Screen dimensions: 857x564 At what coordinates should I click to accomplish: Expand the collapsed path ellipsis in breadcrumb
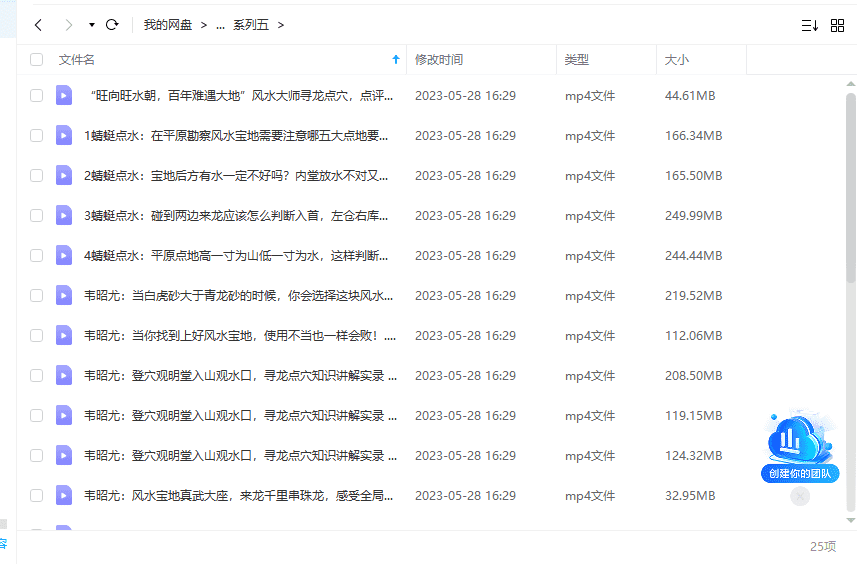point(220,25)
